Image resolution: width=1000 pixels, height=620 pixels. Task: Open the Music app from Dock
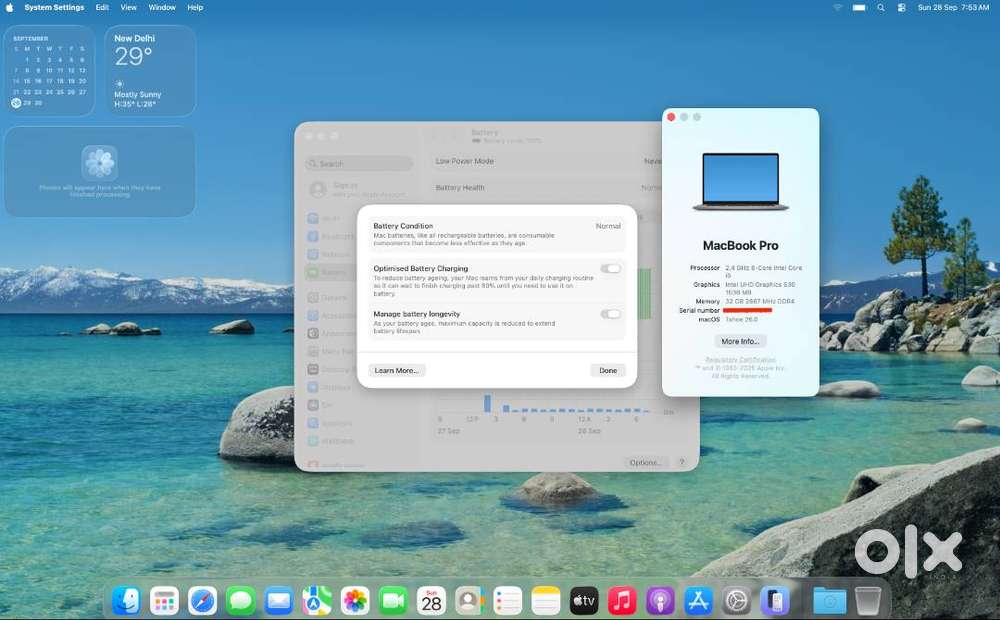coord(622,600)
